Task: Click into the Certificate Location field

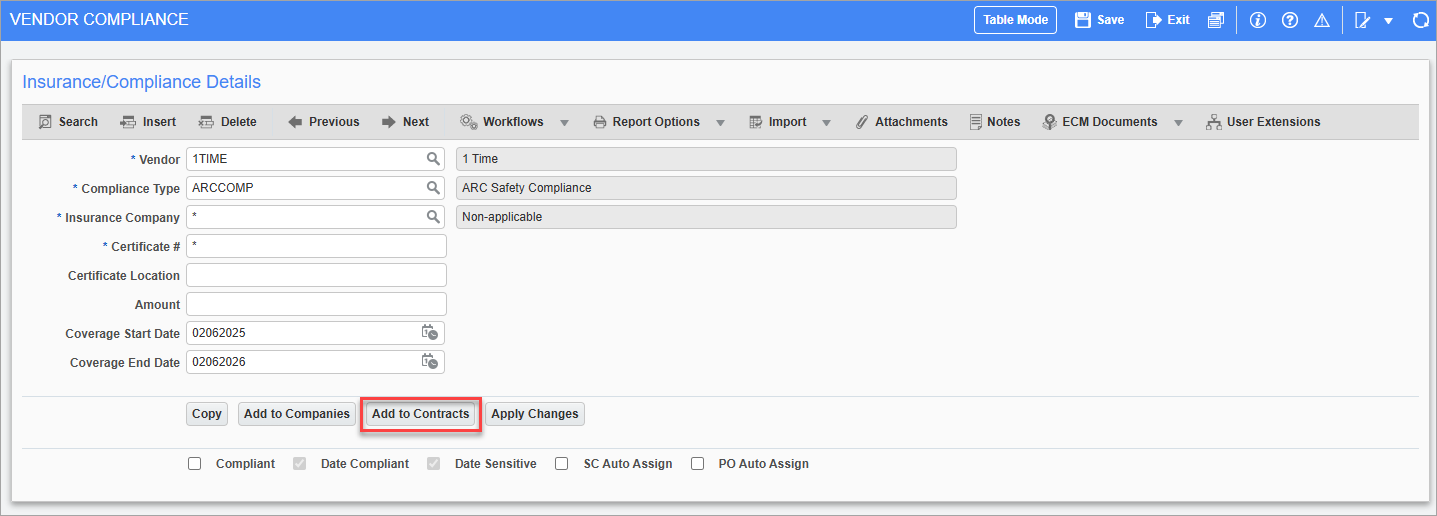Action: [316, 275]
